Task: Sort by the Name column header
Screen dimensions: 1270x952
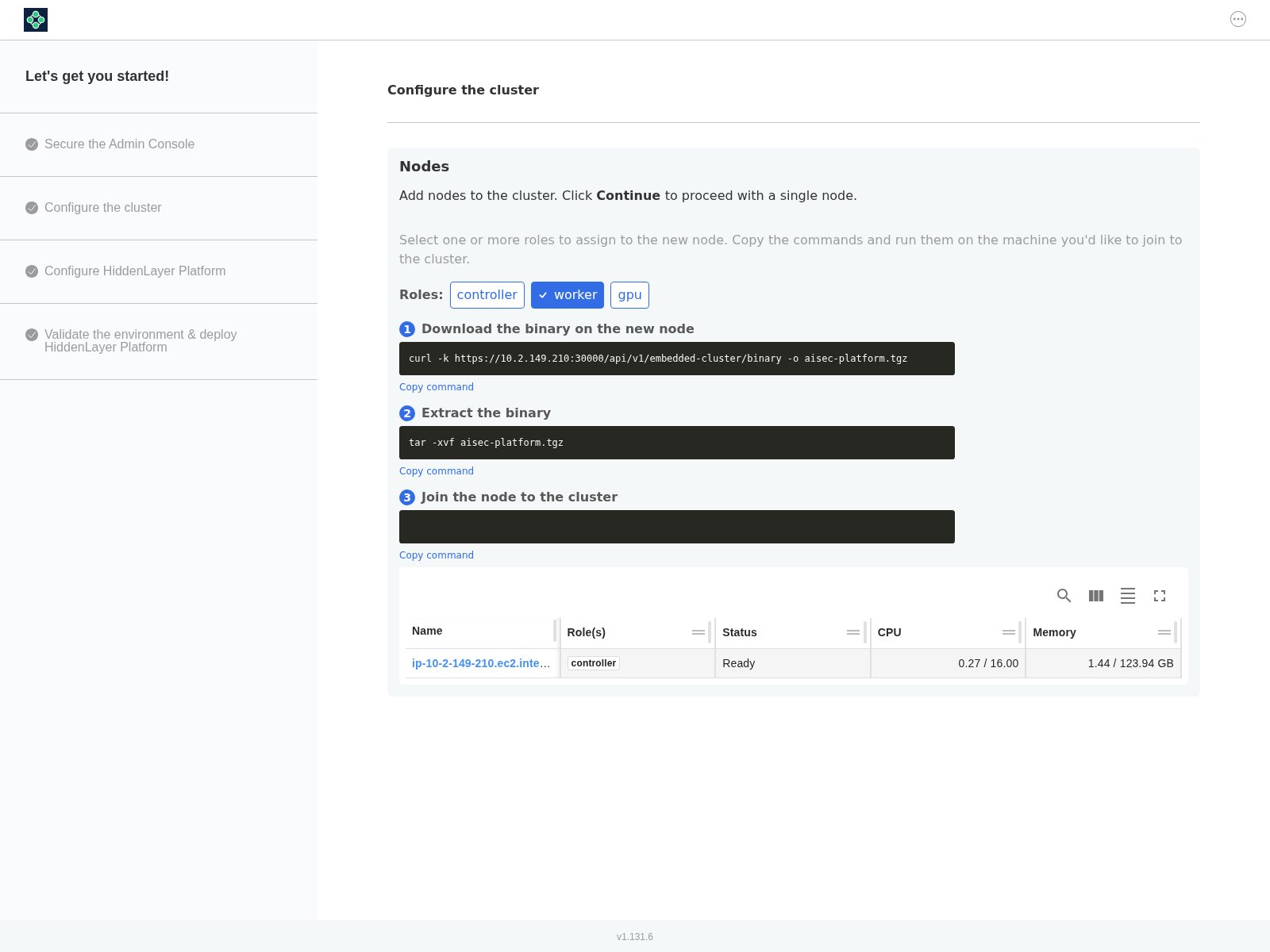Action: click(427, 631)
